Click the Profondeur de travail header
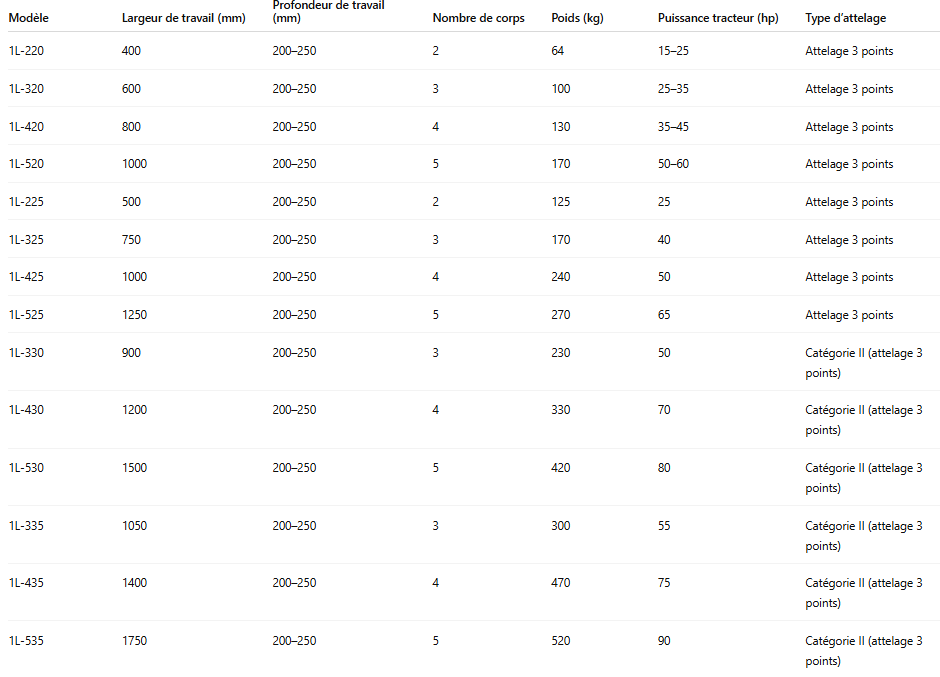The width and height of the screenshot is (940, 677). (329, 11)
